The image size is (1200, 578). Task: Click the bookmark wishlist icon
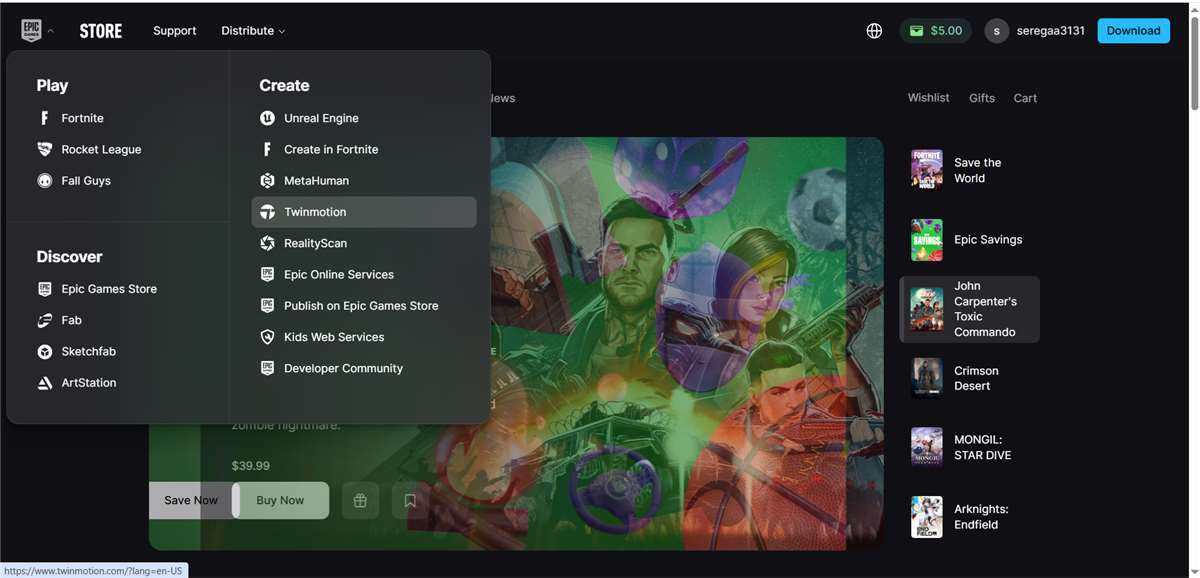coord(410,501)
